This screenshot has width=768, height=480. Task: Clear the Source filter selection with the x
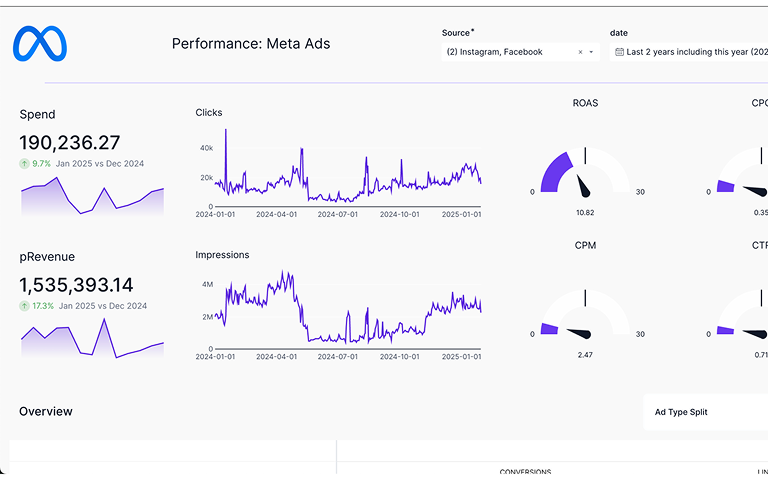coord(580,52)
